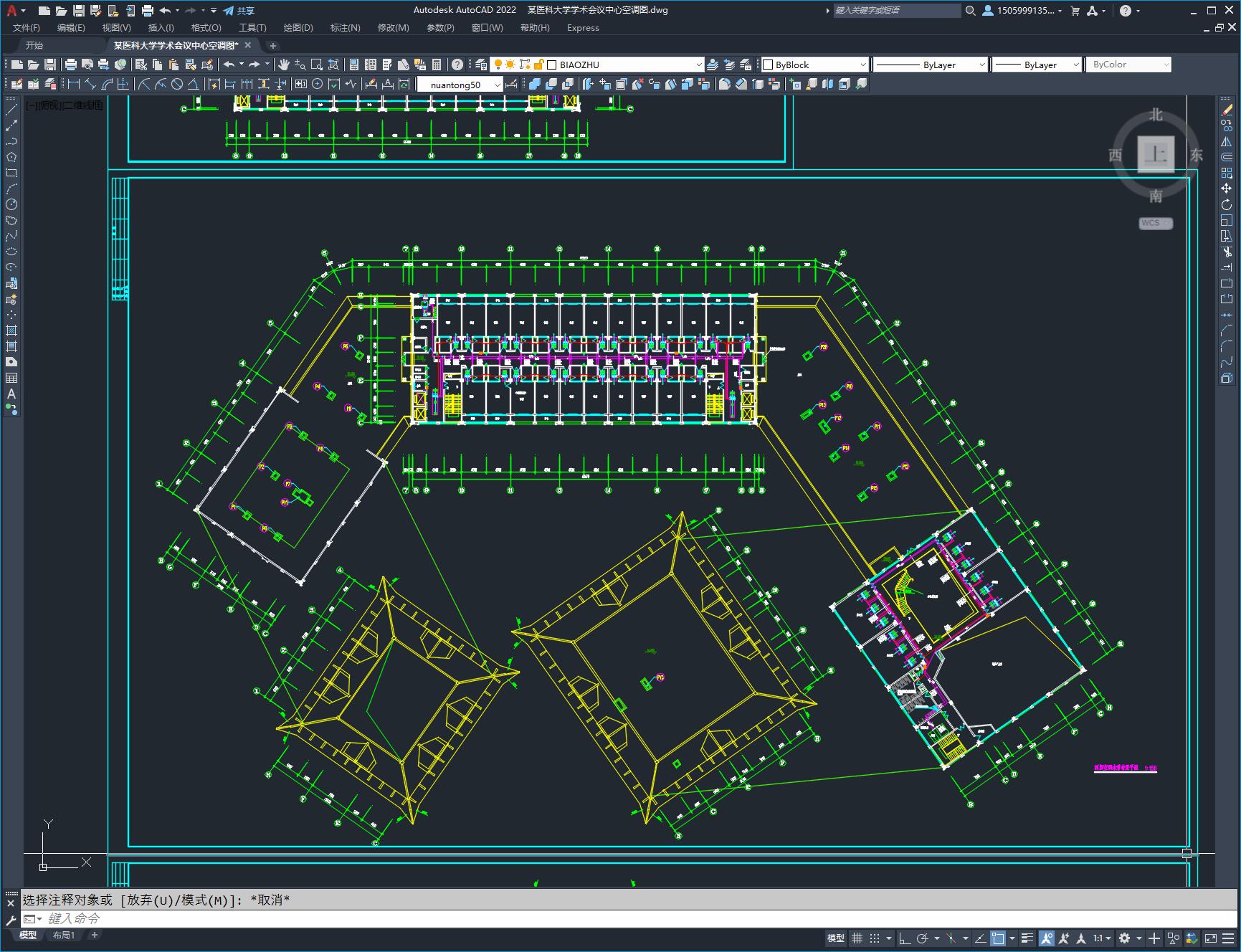Select the Rotate tool in the modify toolbar

pos(1227,204)
